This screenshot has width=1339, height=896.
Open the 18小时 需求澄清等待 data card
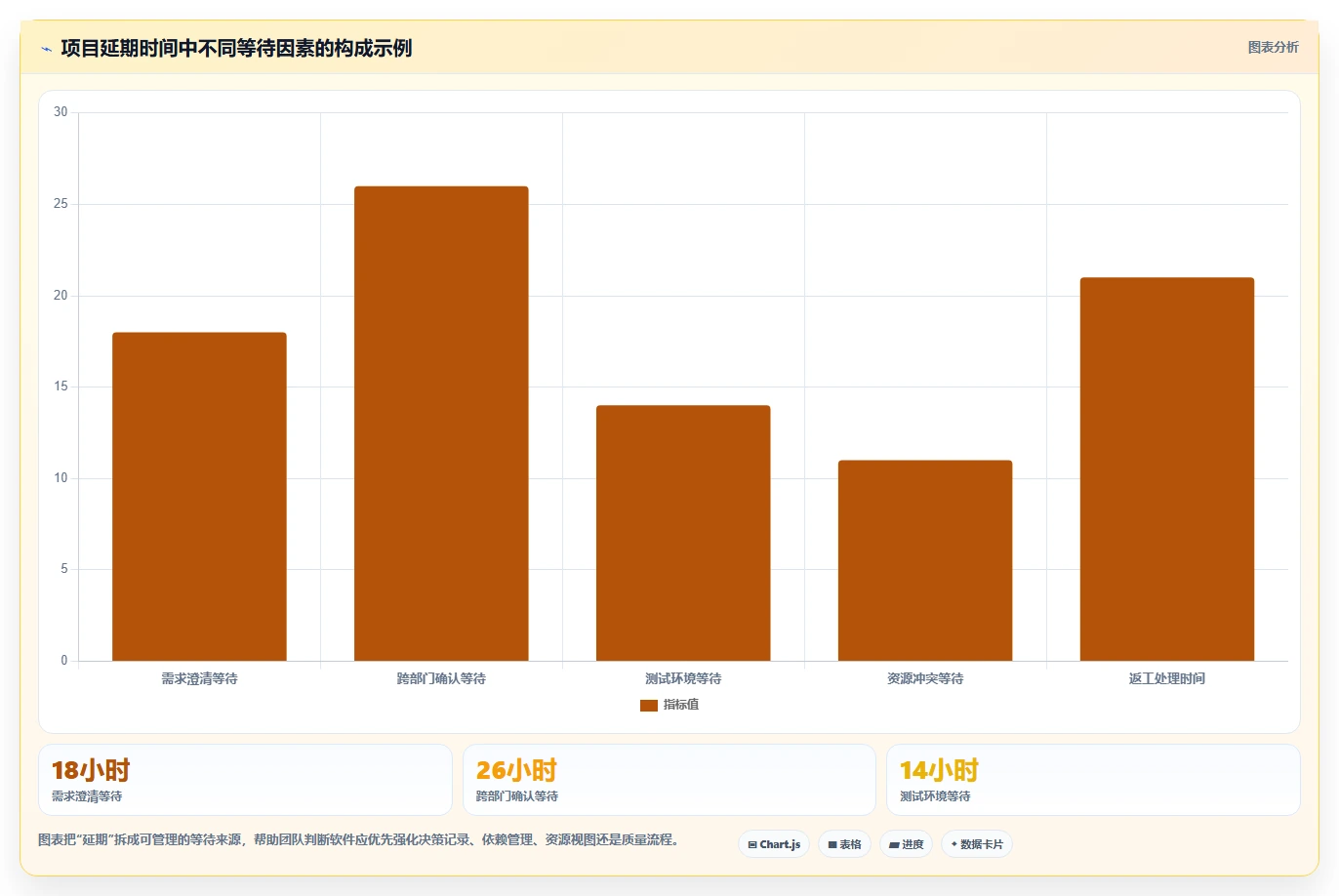point(245,780)
